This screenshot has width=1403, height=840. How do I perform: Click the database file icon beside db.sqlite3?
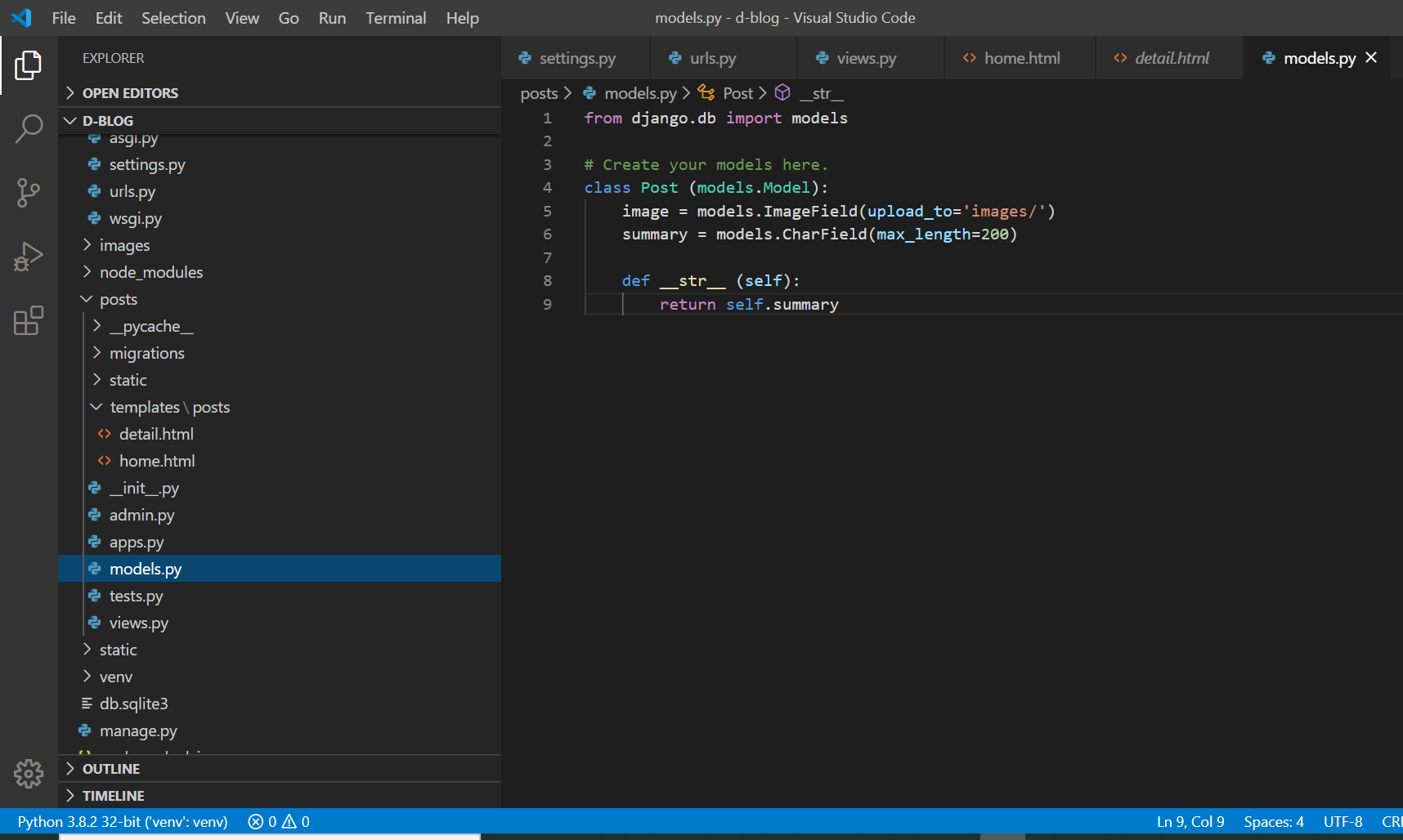(86, 704)
